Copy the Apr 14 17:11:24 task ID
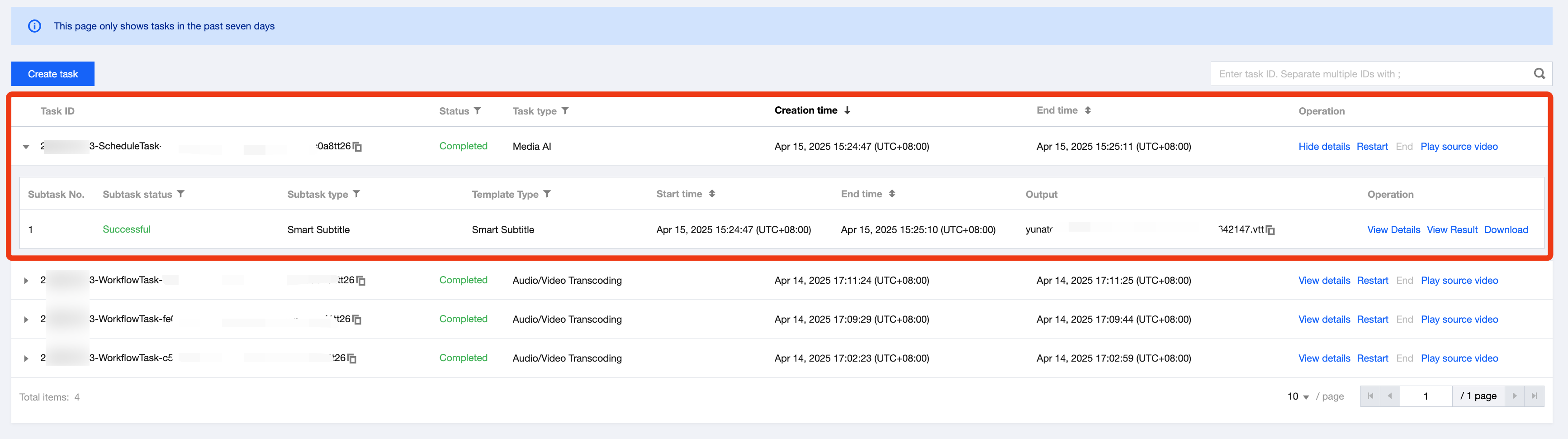Screen dimensions: 1568x439 (x=361, y=281)
